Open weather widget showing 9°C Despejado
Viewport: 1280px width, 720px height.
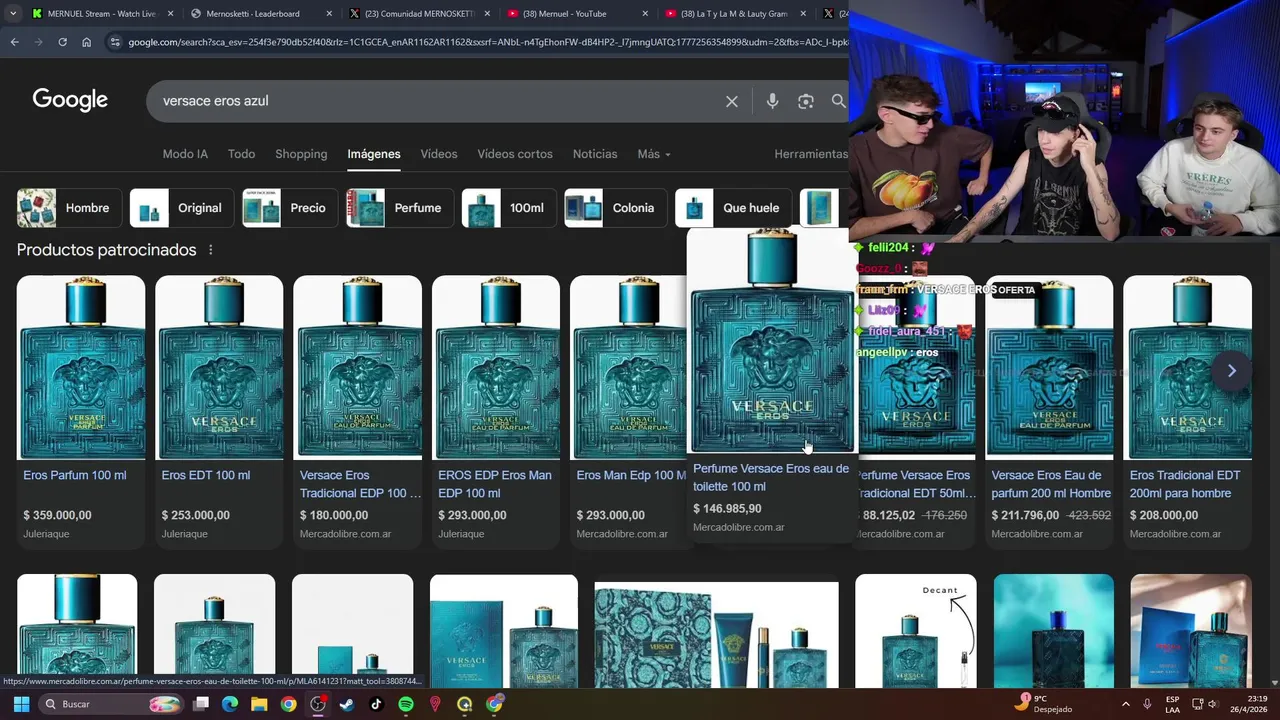point(1045,704)
